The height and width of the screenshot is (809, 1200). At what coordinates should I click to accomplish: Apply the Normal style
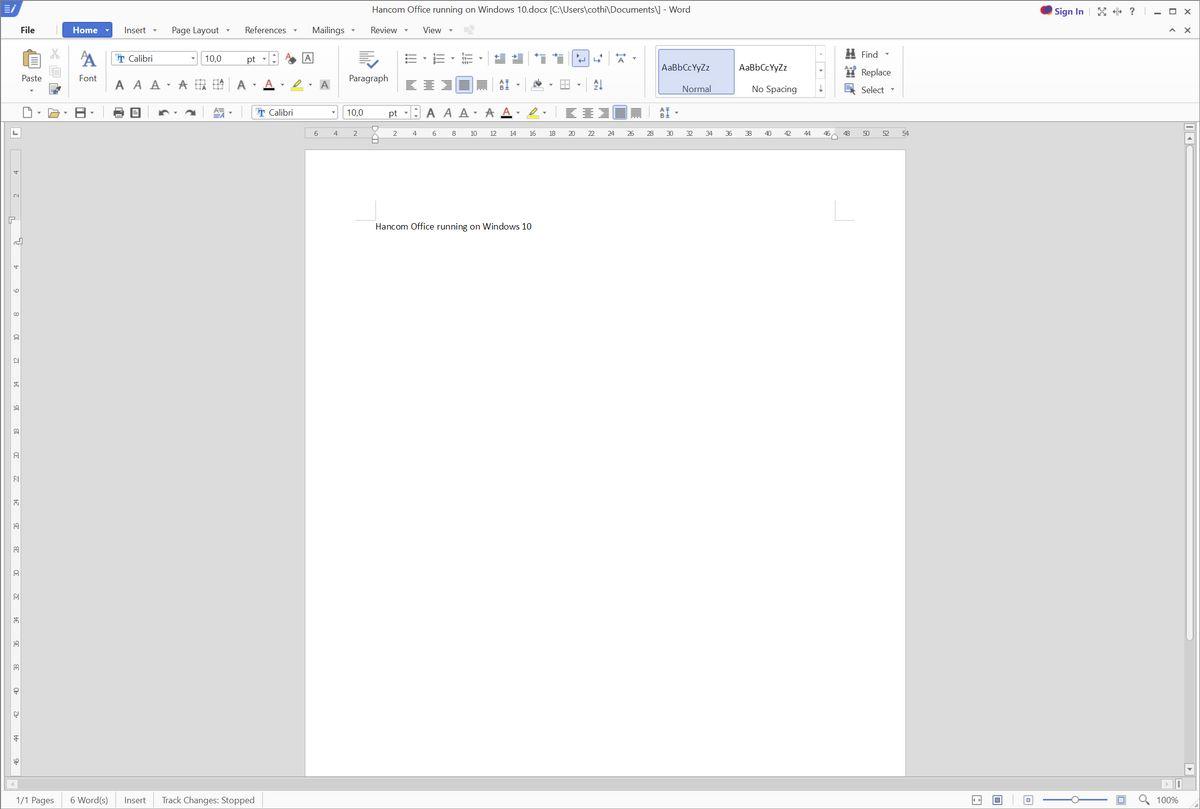(x=696, y=73)
